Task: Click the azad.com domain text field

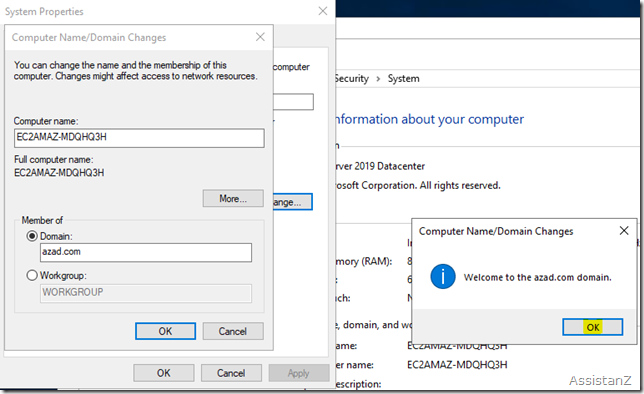Action: click(x=146, y=253)
